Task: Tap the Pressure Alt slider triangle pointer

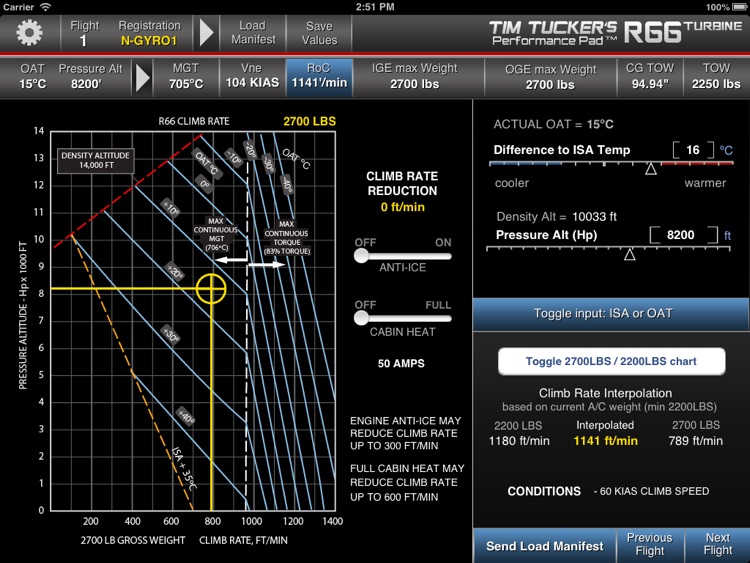Action: point(629,254)
